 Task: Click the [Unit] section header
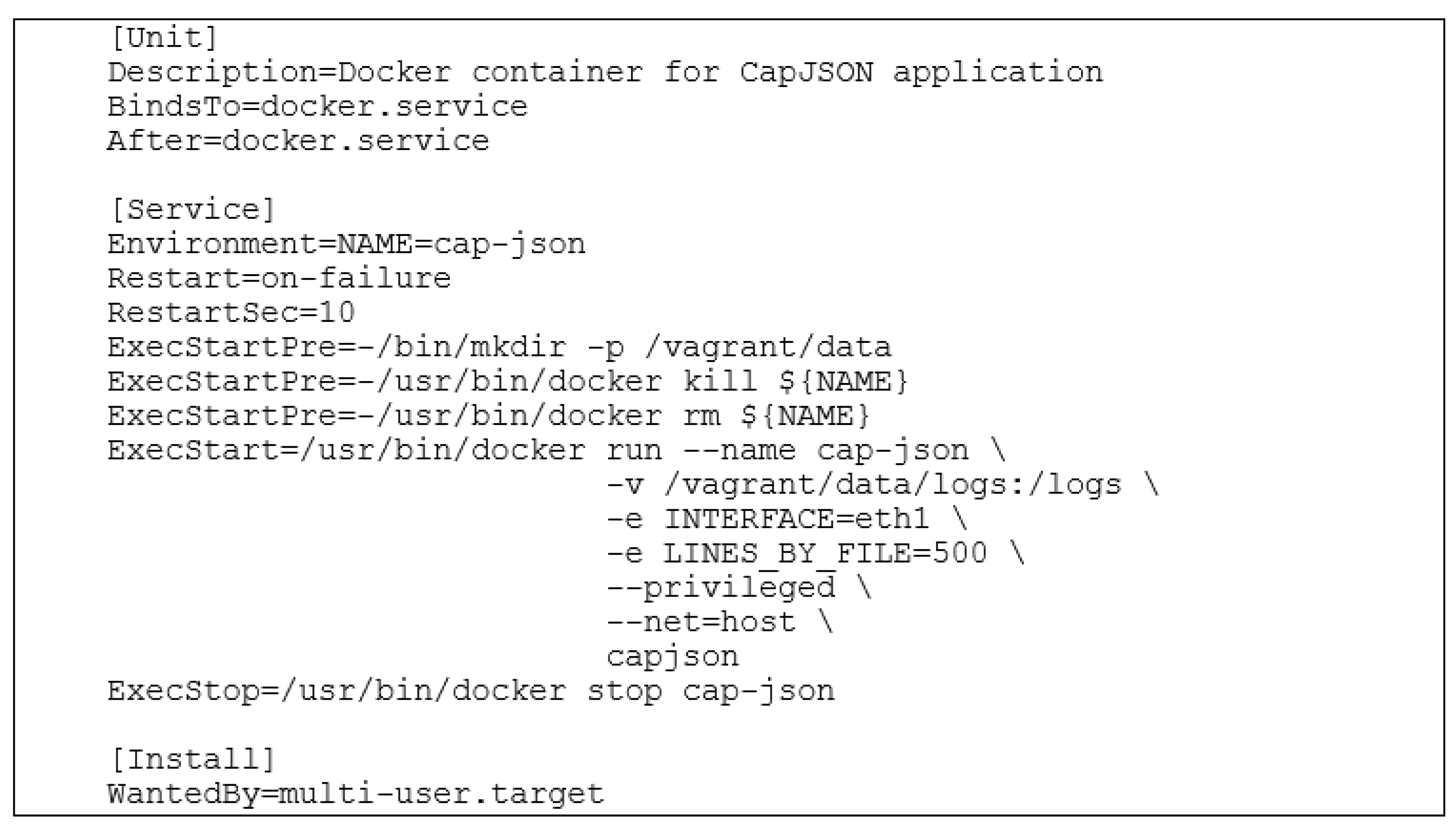coord(164,39)
